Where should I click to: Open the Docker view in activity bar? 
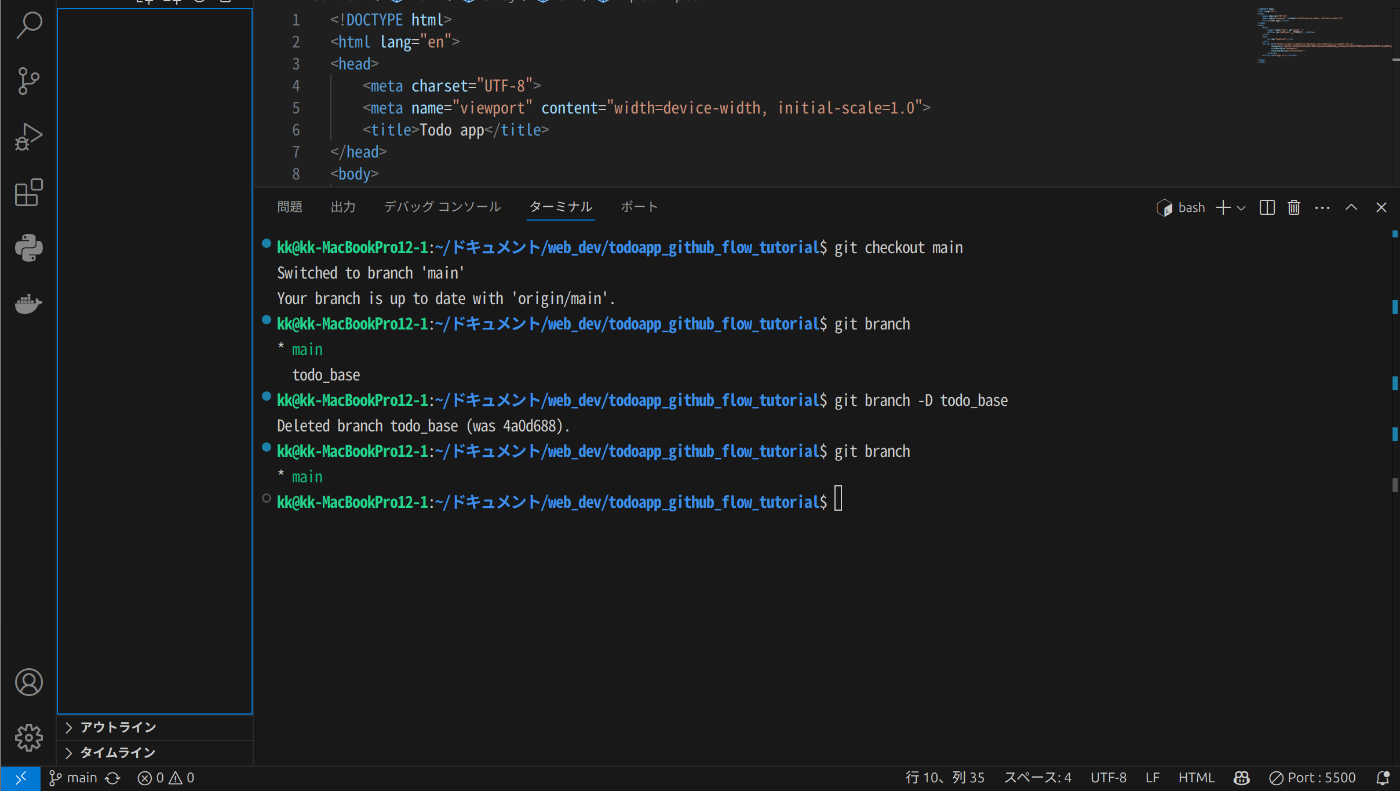(29, 304)
